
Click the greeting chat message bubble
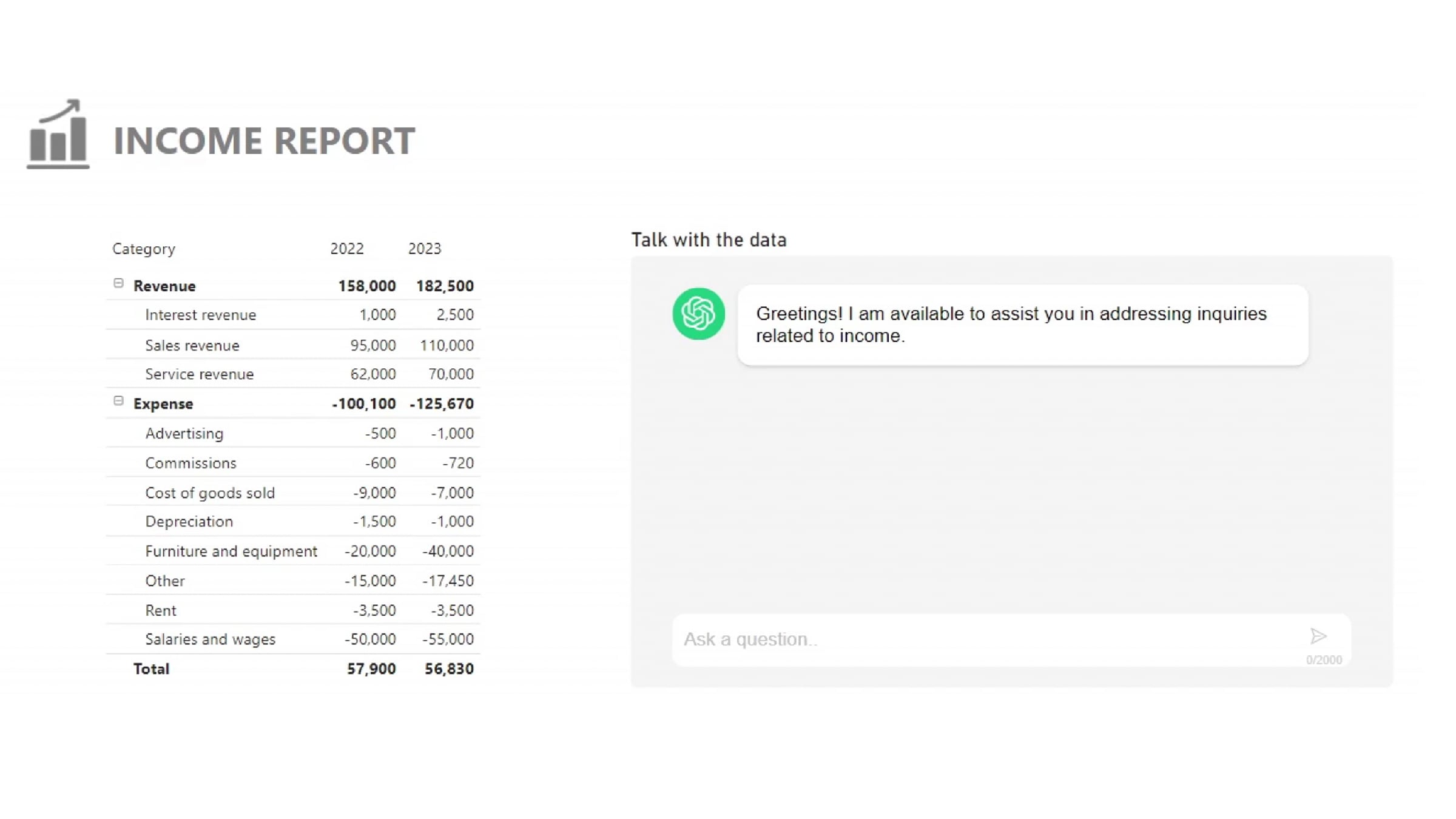1022,325
